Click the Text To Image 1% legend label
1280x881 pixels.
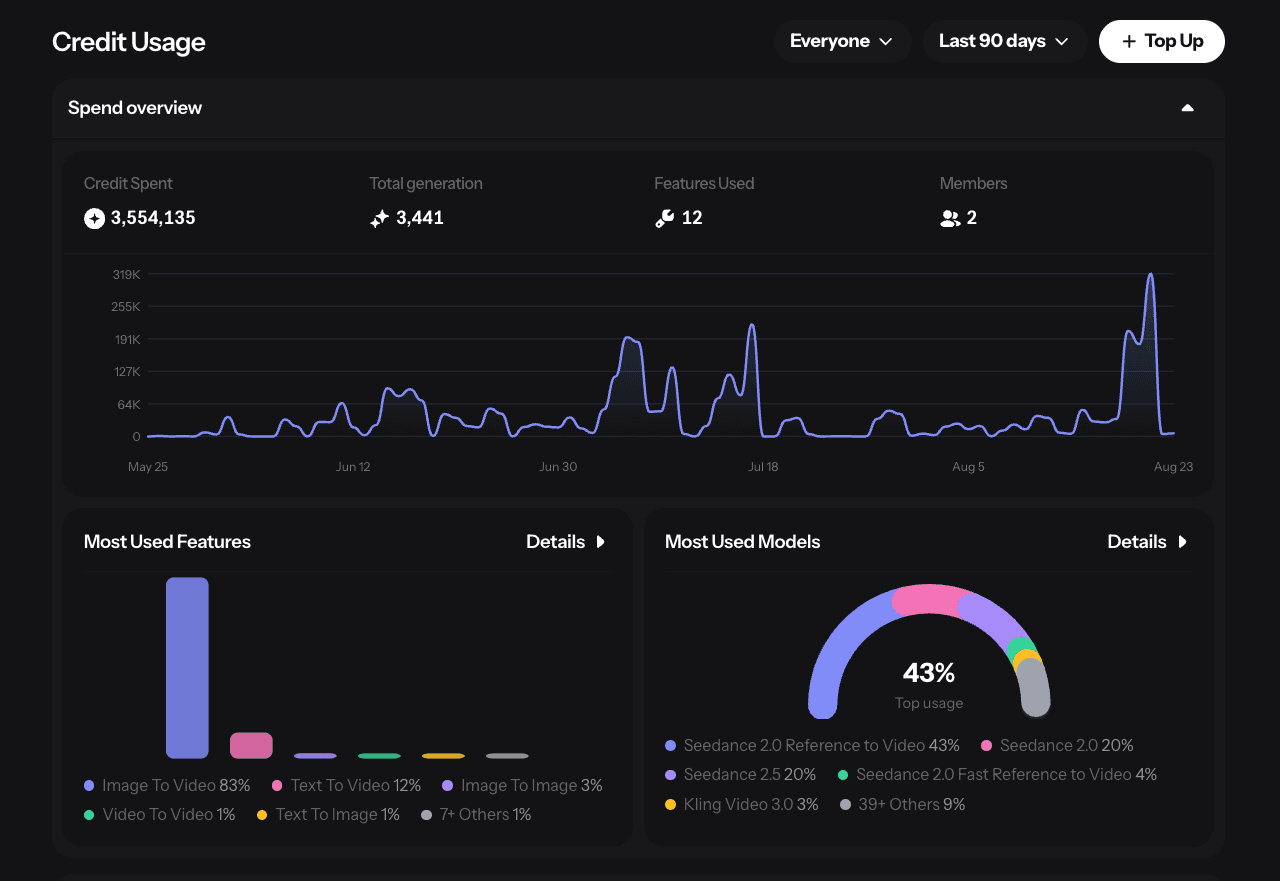[x=338, y=815]
